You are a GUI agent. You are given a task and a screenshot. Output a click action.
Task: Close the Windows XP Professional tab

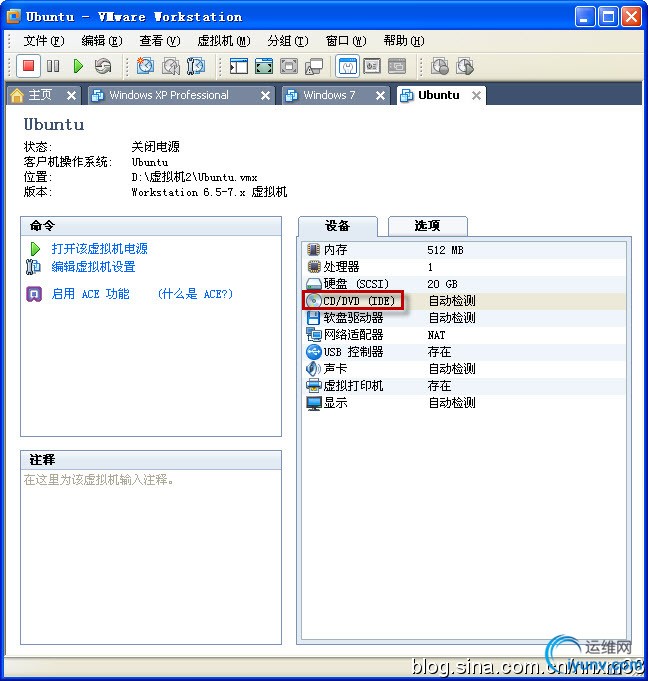tap(265, 96)
